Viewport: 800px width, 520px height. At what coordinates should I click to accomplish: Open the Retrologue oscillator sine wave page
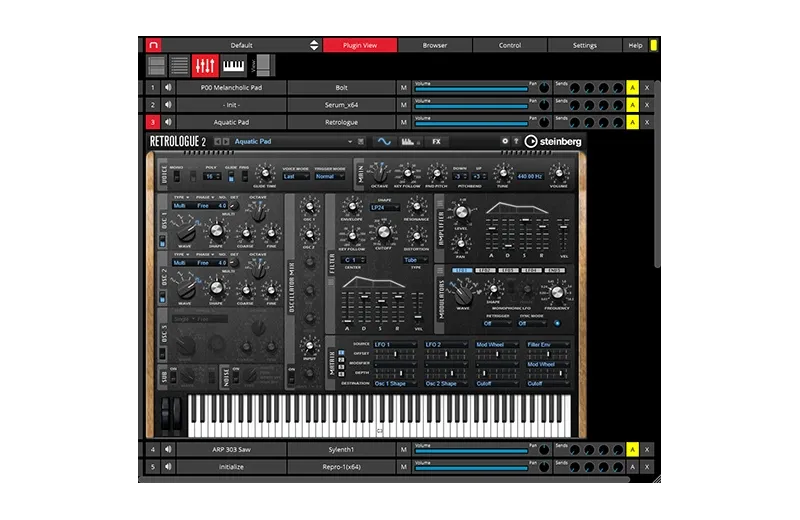[385, 142]
